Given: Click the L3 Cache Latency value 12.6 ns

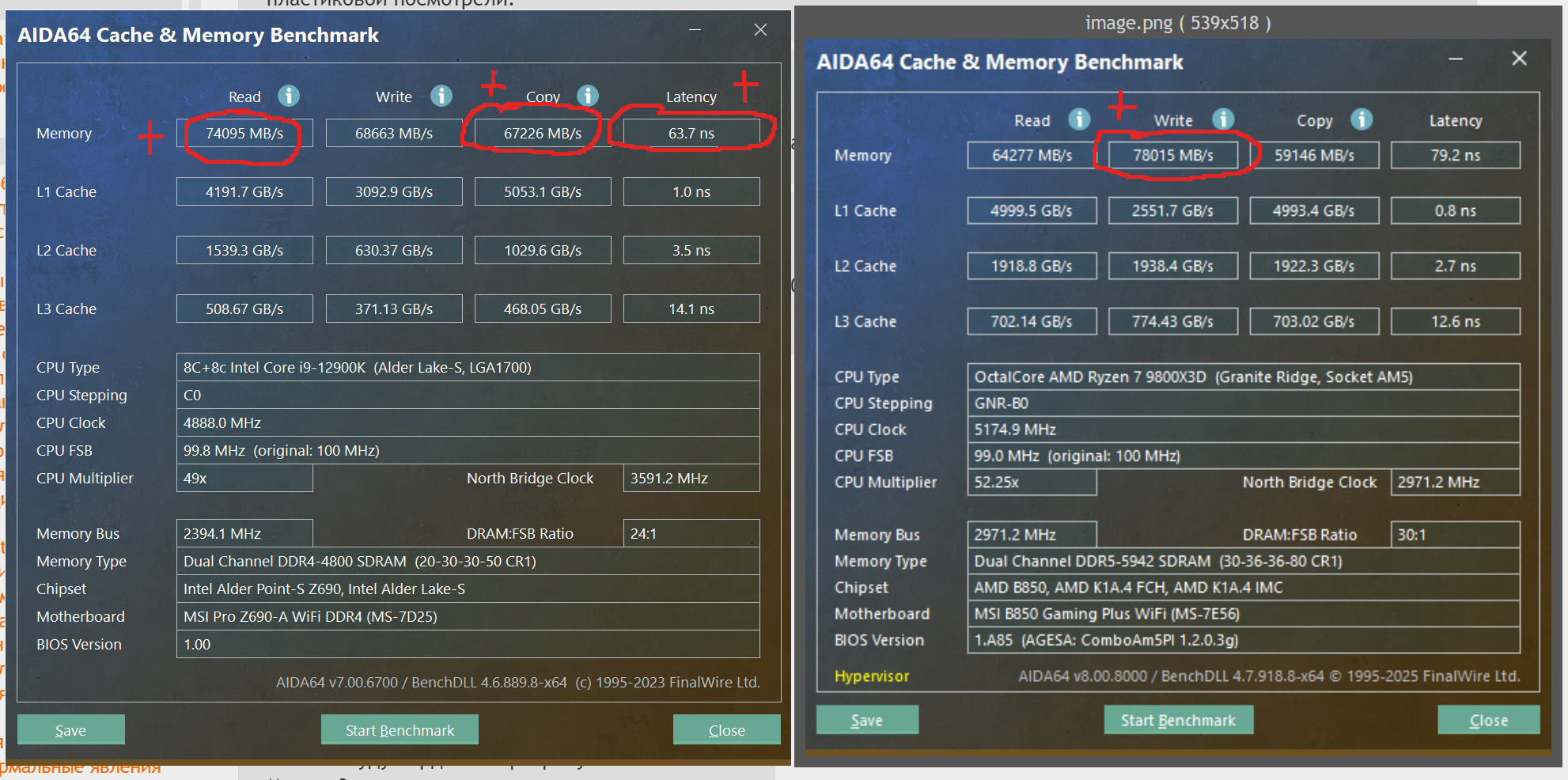Looking at the screenshot, I should (1456, 321).
